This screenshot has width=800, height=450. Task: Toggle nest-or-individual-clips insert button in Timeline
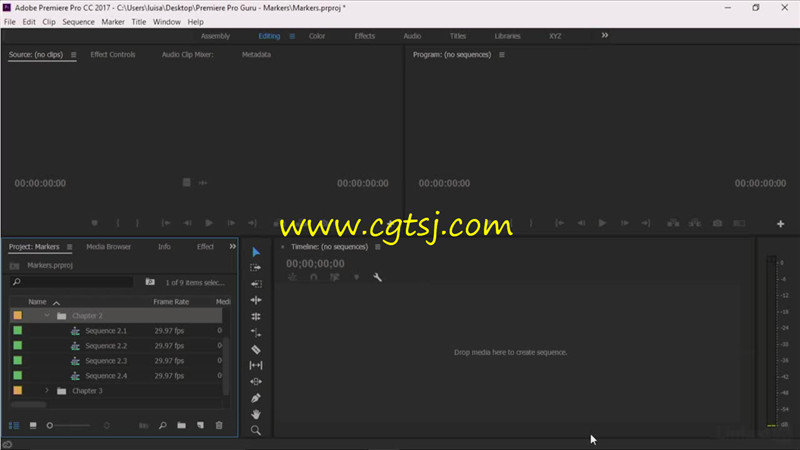[292, 277]
